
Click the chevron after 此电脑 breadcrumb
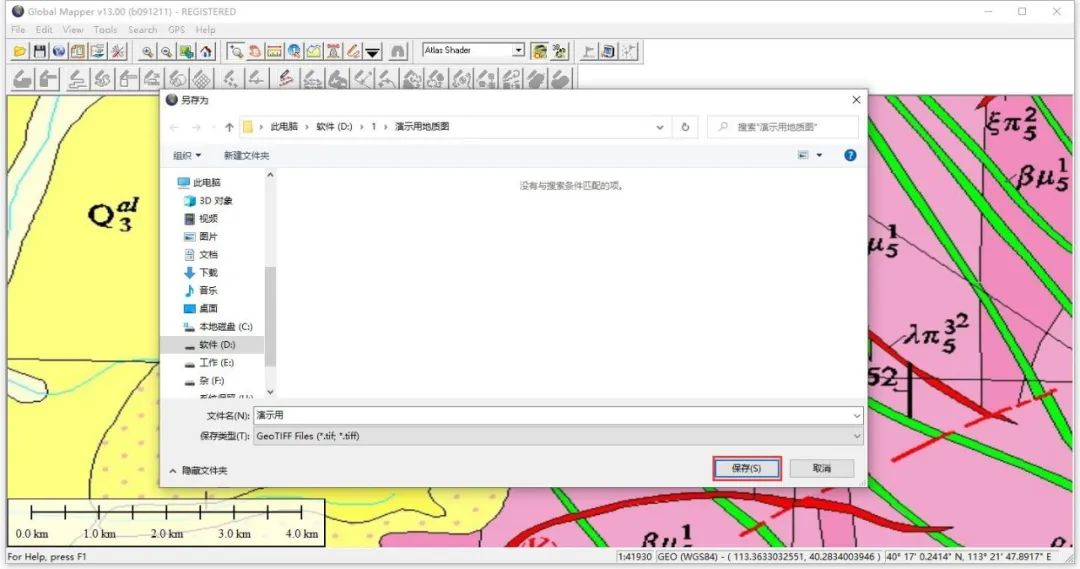click(x=307, y=127)
